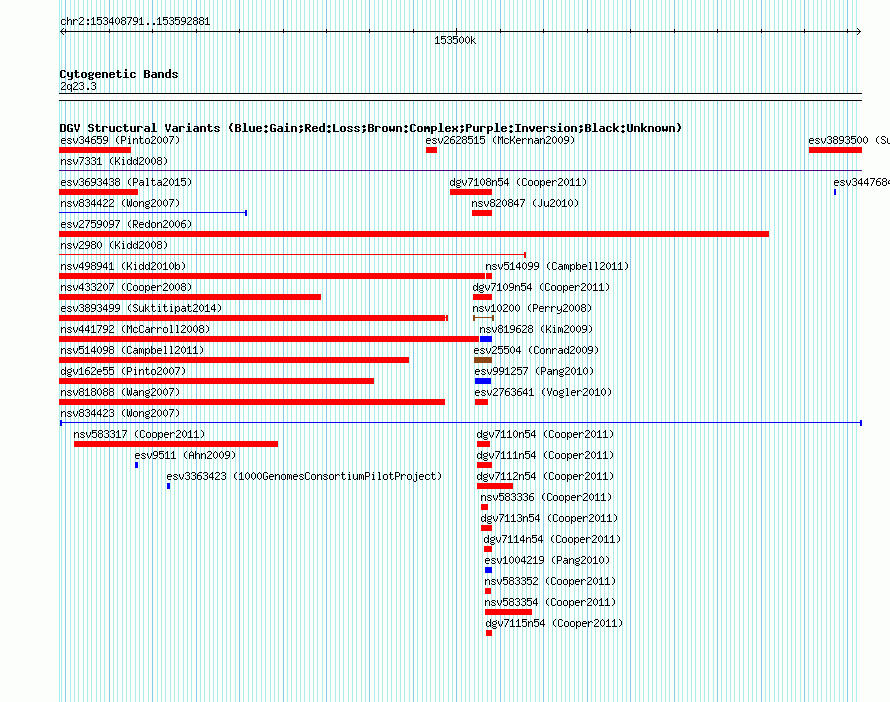Select the 2q23.3 band label
This screenshot has width=890, height=702.
78,86
